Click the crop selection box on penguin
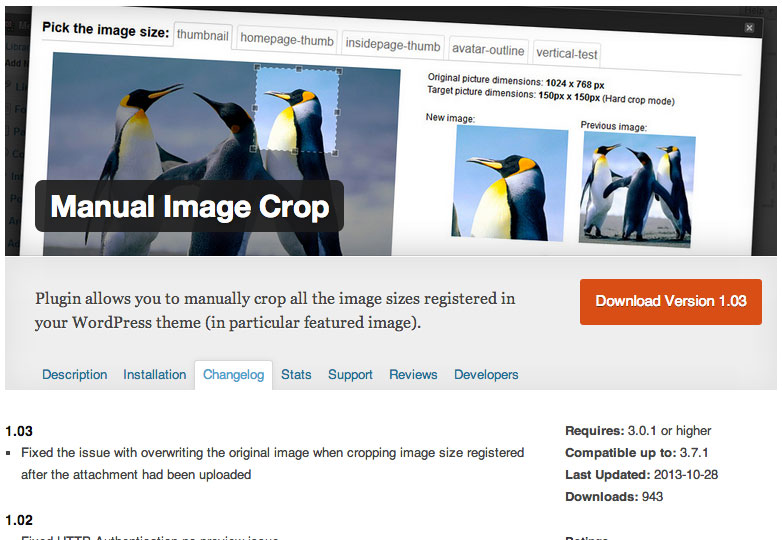 pos(296,110)
